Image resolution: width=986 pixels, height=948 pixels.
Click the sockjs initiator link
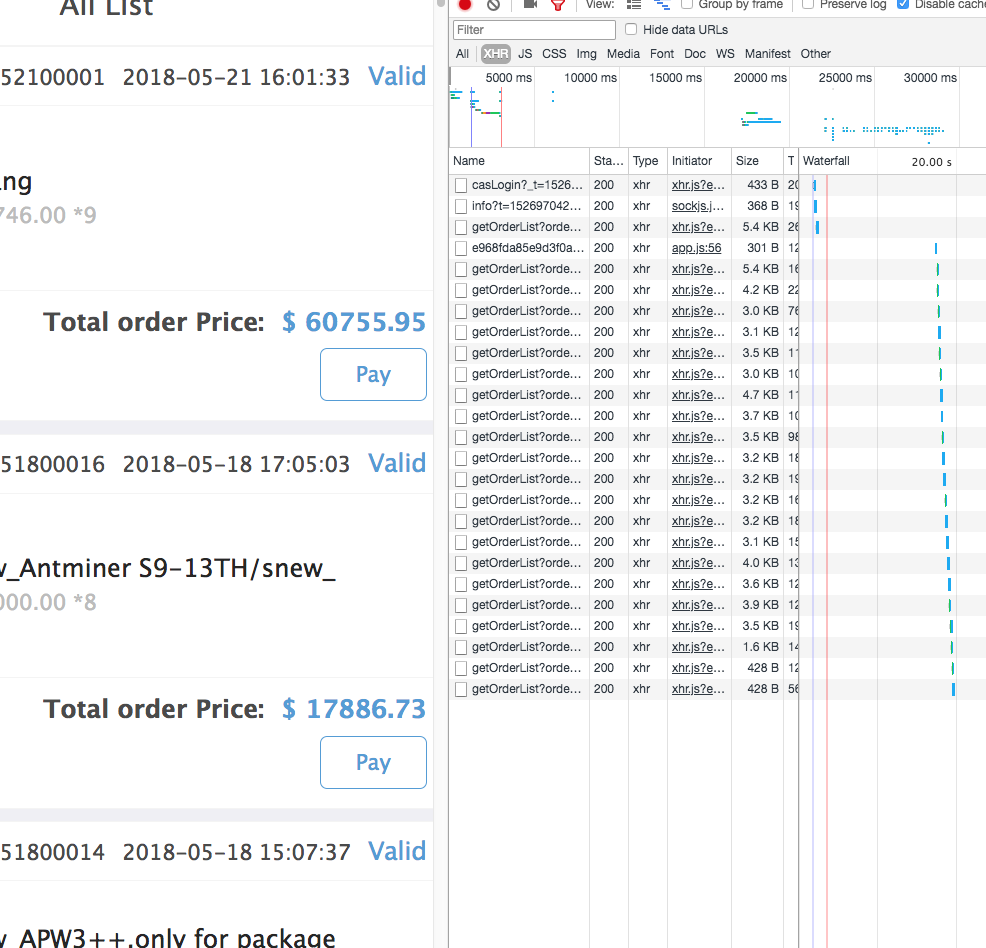[x=697, y=205]
